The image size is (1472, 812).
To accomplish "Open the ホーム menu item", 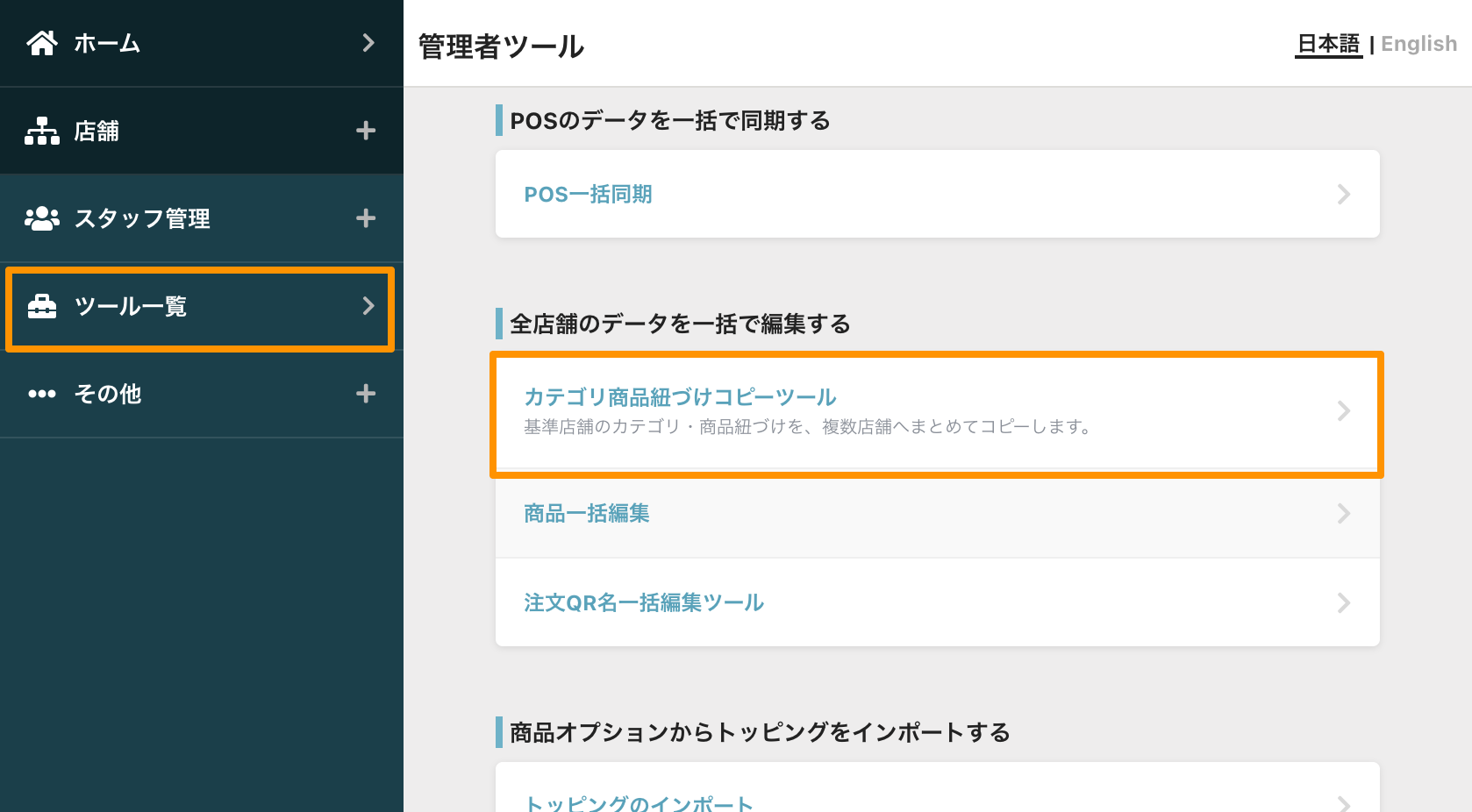I will coord(202,43).
